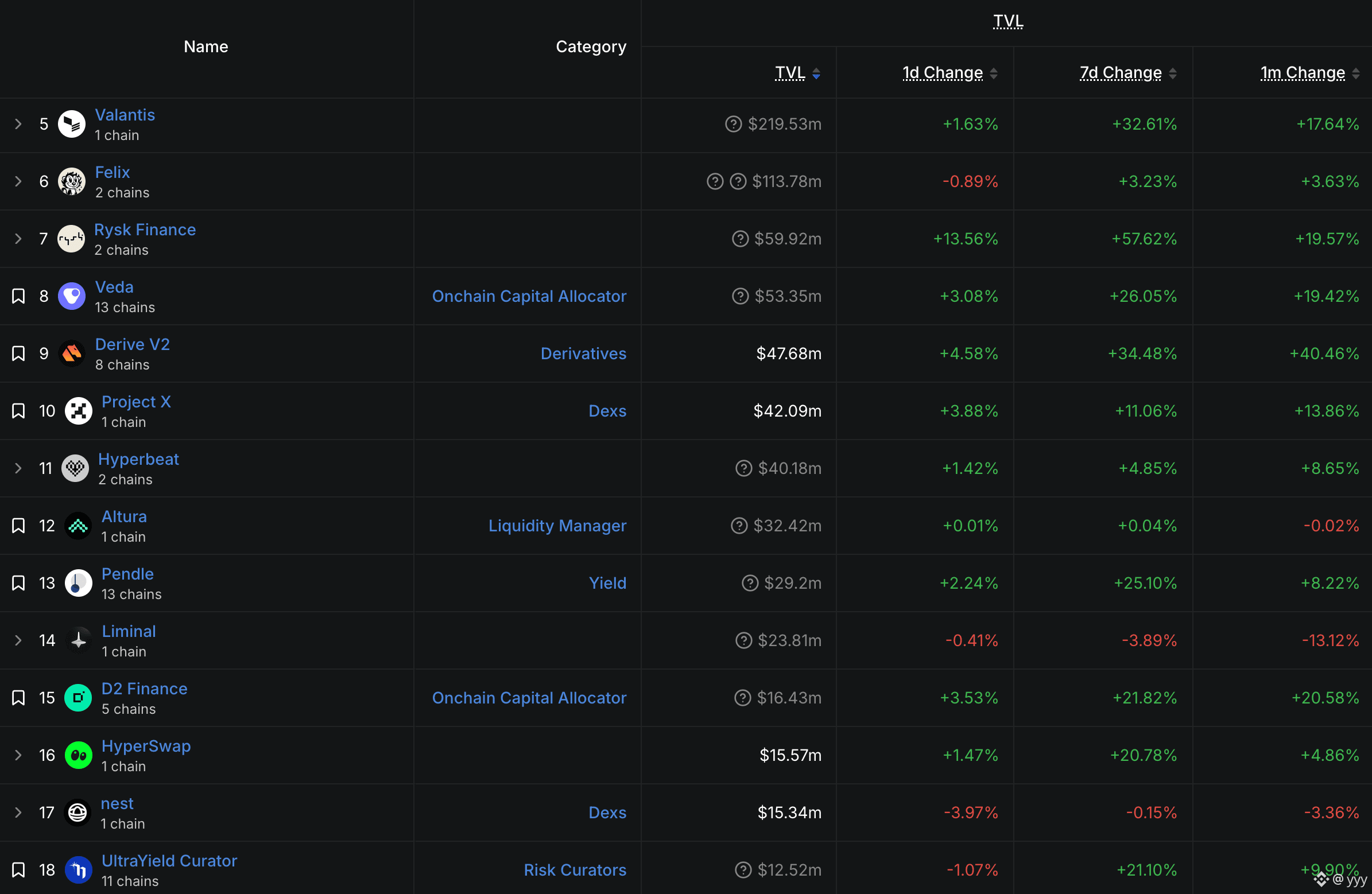Click the help icon beside $40.18m TVL
The height and width of the screenshot is (894, 1372).
click(x=743, y=468)
